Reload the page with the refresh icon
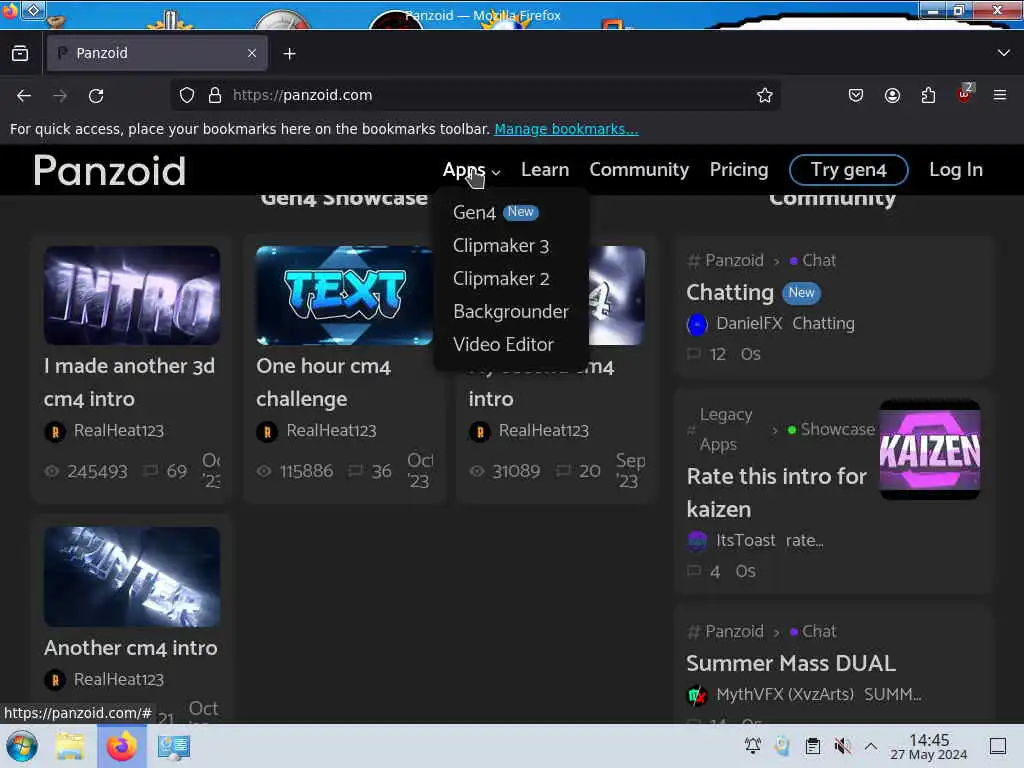 pos(96,95)
